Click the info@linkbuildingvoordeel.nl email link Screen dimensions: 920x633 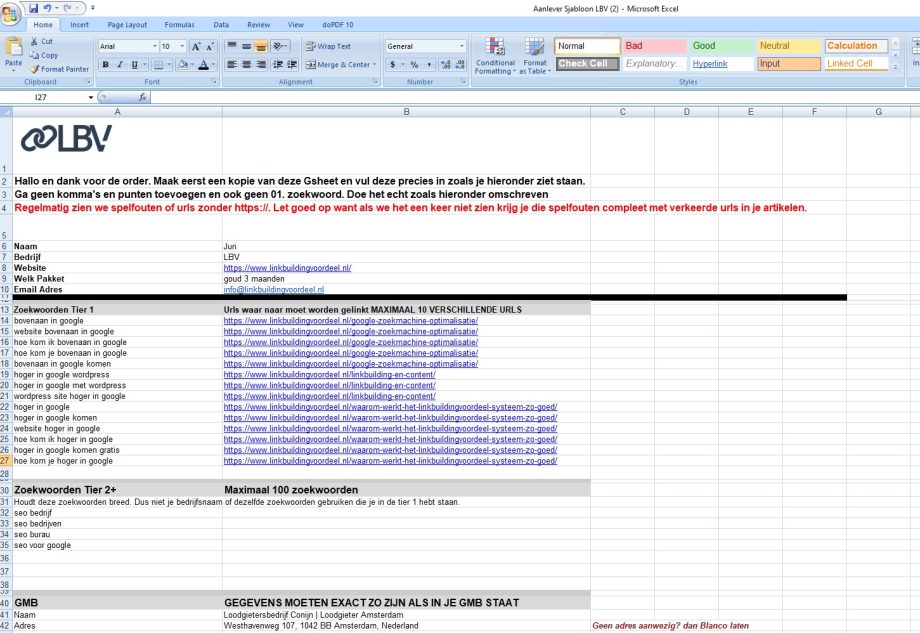[273, 290]
